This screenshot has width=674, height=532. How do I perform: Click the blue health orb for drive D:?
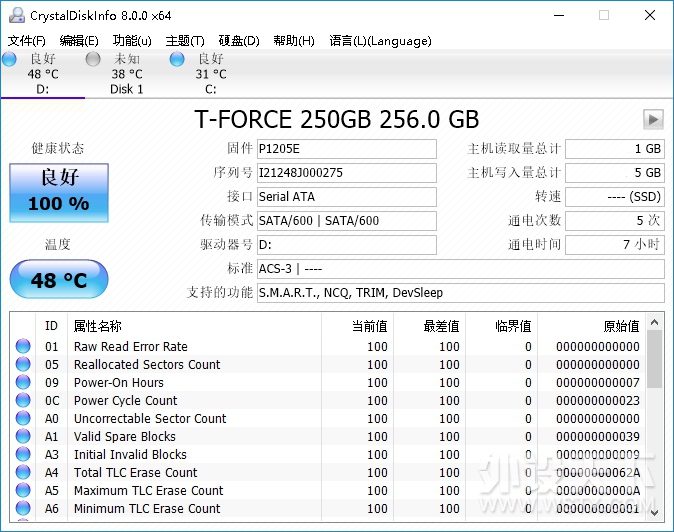click(x=9, y=59)
